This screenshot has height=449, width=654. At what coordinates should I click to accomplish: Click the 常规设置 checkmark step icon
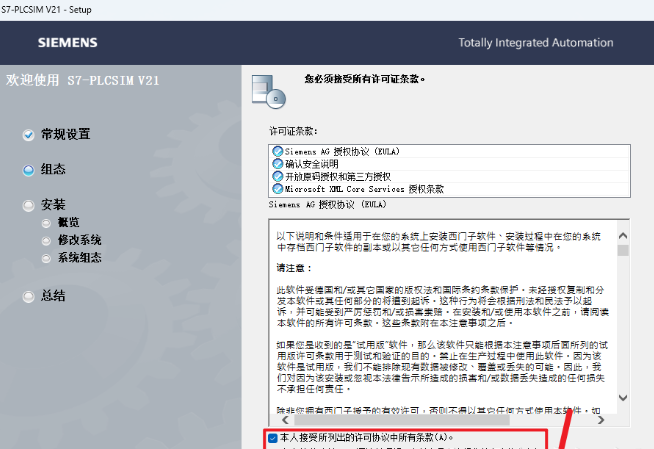[x=28, y=134]
